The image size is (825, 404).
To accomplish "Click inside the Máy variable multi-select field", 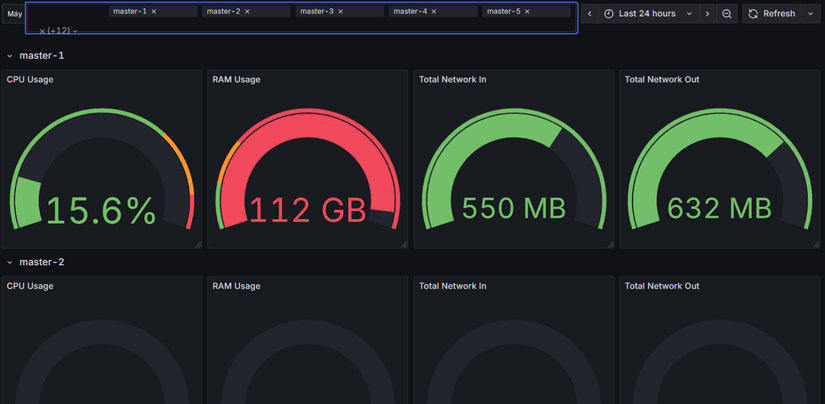I will (301, 18).
